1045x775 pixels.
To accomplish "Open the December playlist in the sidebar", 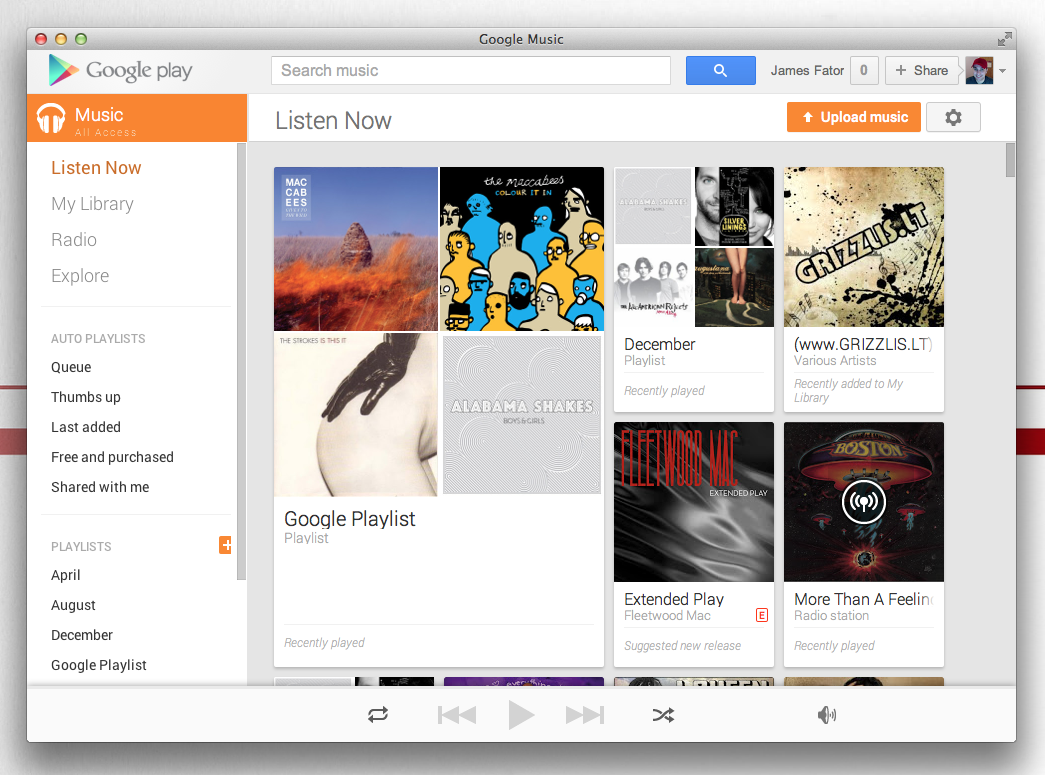I will 82,635.
